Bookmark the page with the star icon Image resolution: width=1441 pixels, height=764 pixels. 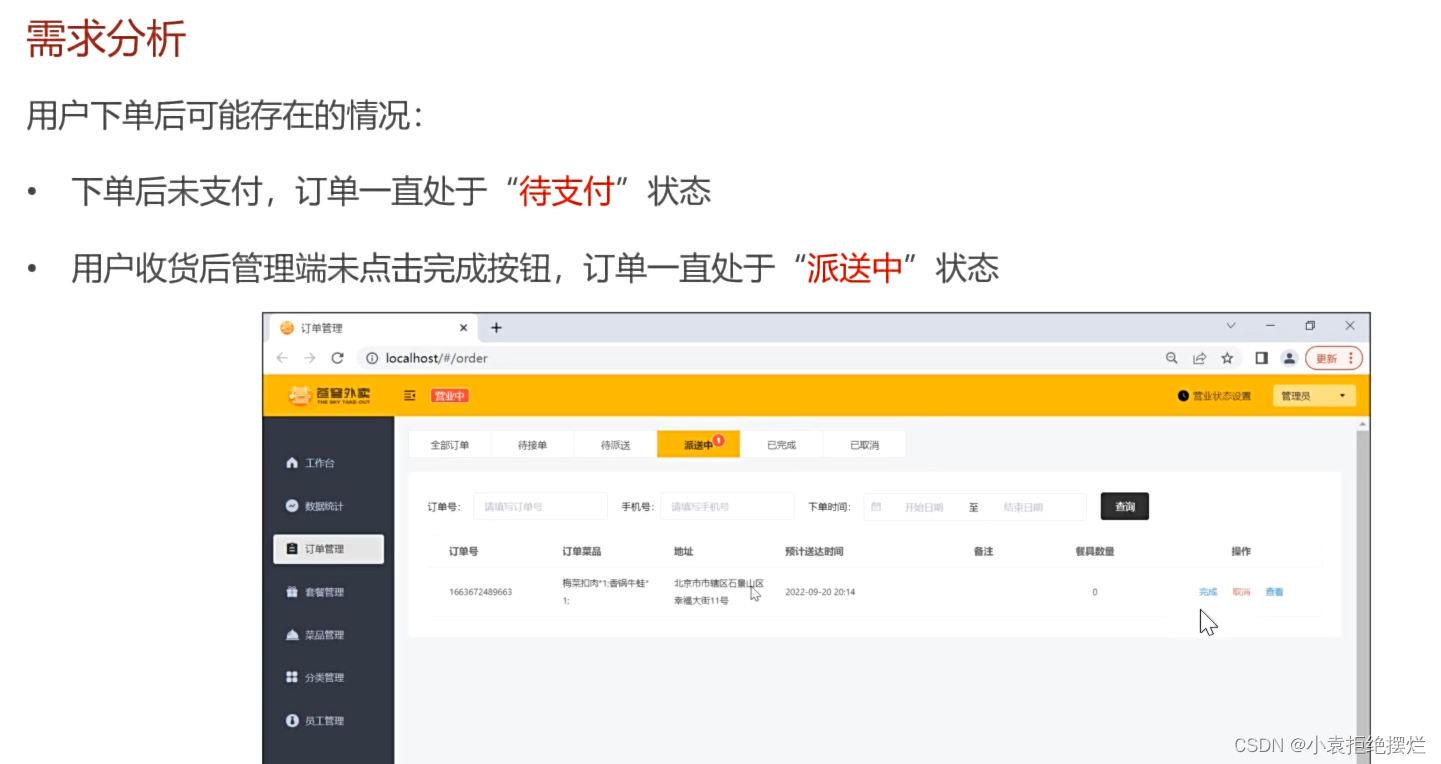pos(1227,357)
